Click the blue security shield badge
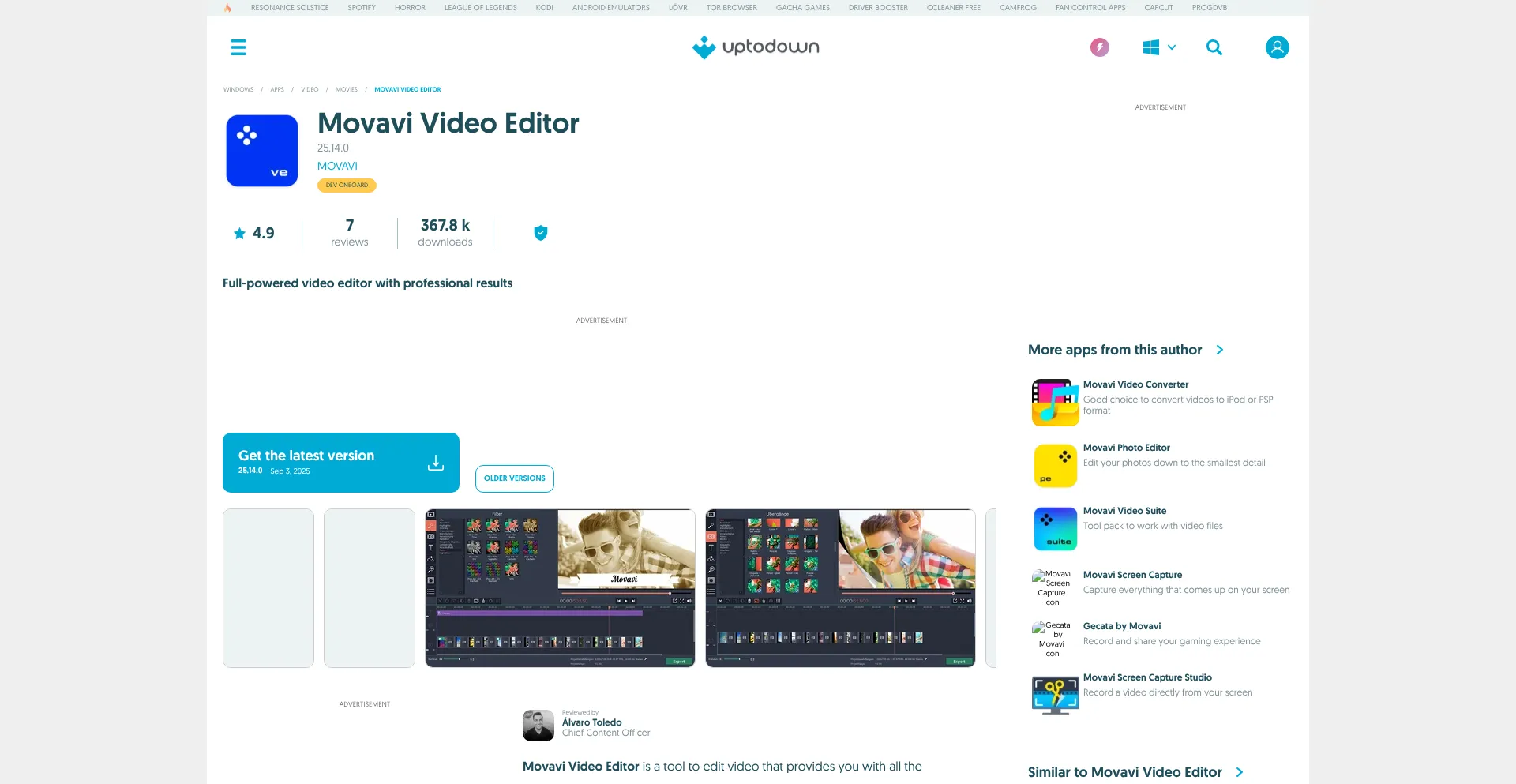Screen dimensions: 1516x784 pos(541,233)
